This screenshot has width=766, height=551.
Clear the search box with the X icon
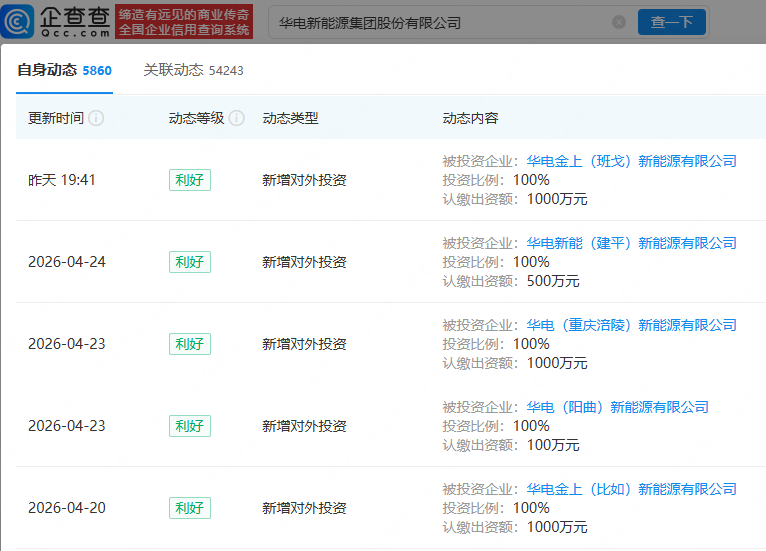pyautogui.click(x=619, y=22)
